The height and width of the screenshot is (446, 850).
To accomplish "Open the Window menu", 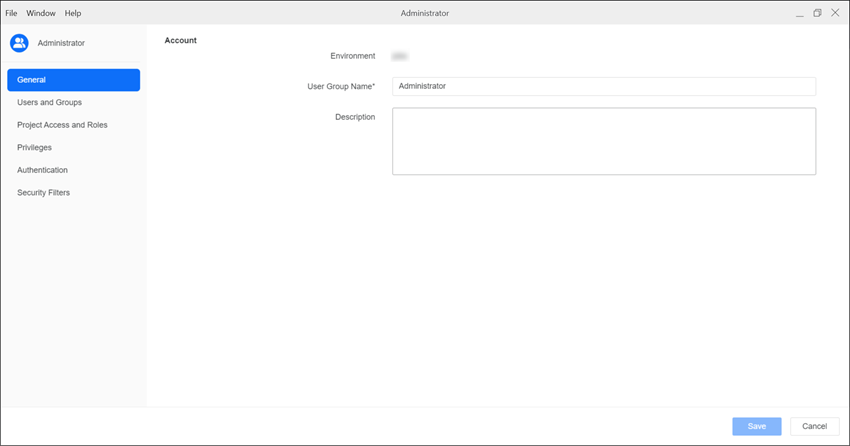I will coord(41,13).
